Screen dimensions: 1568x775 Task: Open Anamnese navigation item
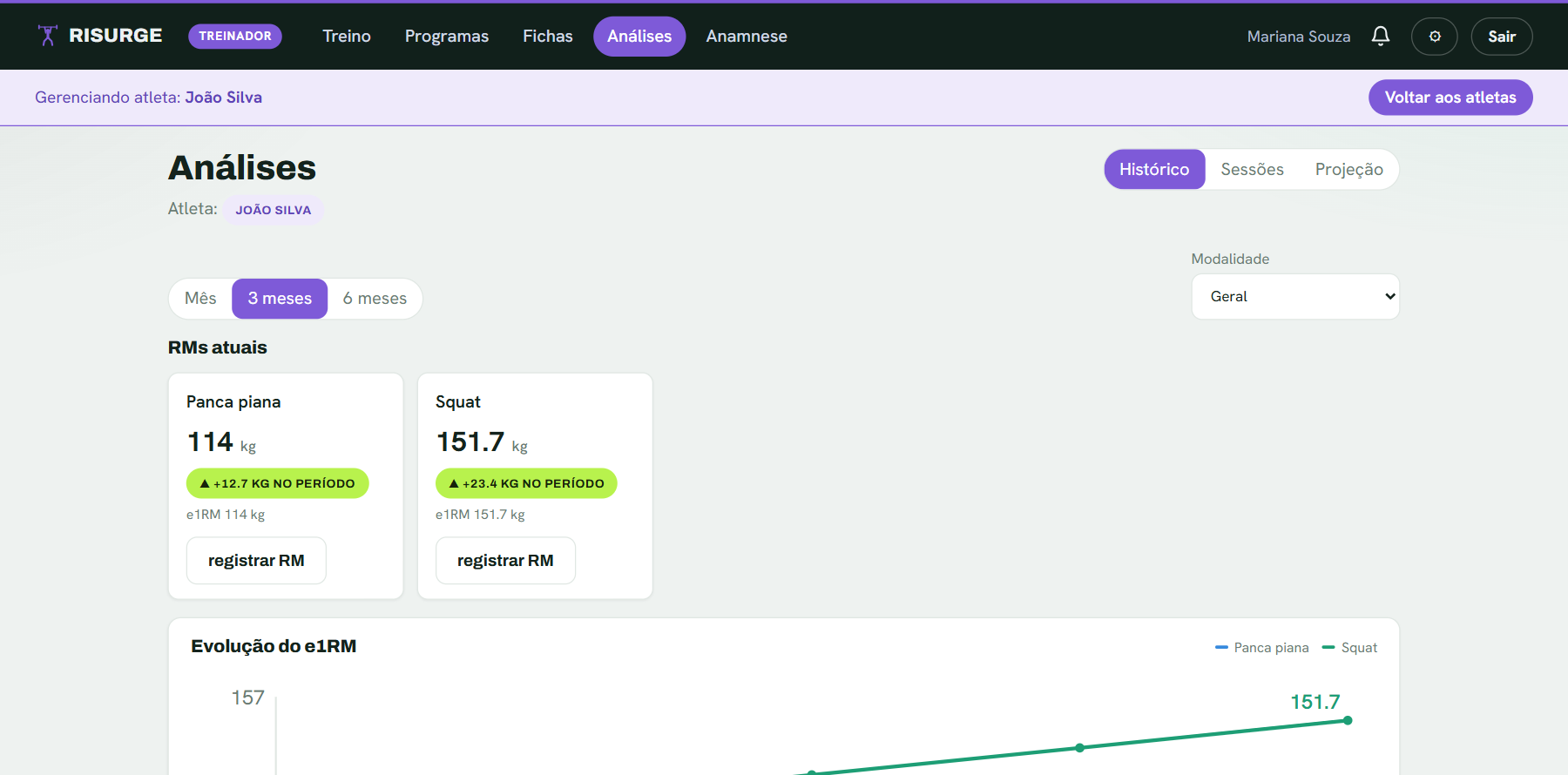point(747,37)
